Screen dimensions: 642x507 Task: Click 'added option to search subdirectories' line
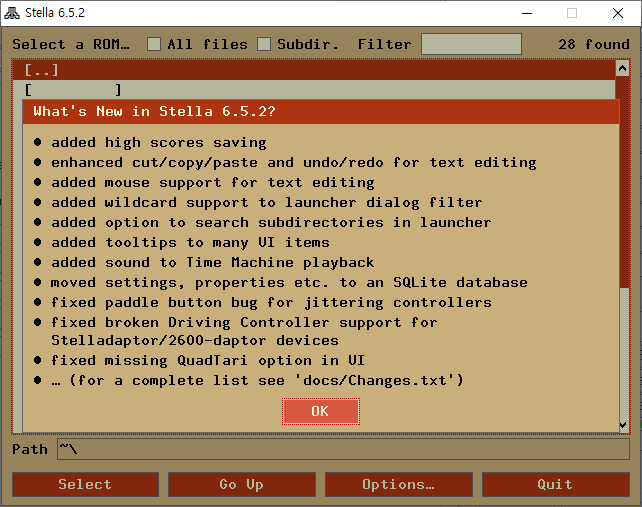271,222
